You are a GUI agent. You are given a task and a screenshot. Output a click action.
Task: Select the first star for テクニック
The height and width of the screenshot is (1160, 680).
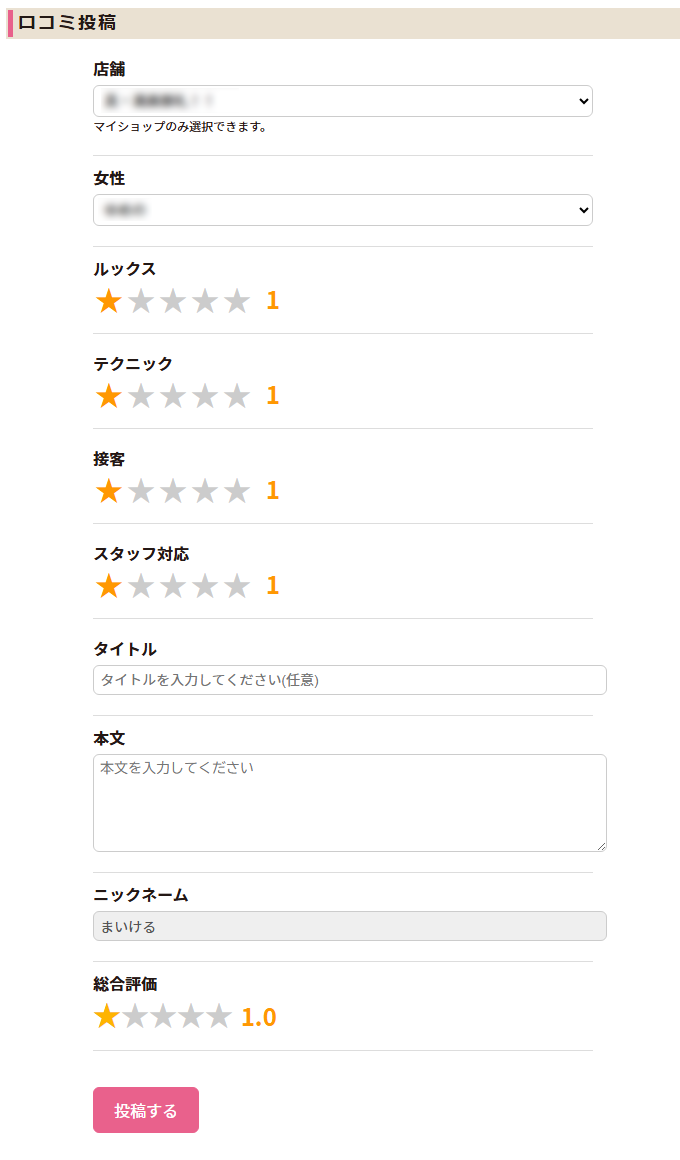(109, 396)
